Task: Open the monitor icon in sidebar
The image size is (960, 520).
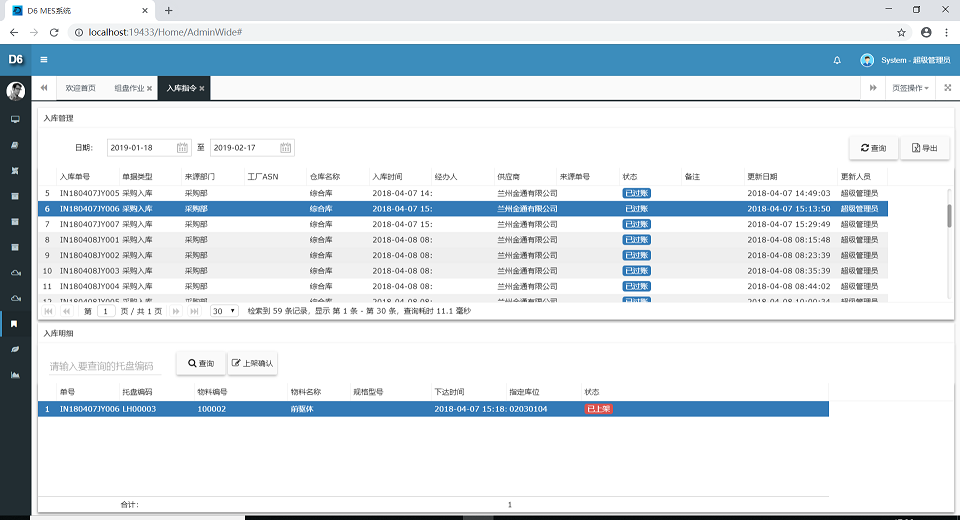Action: click(15, 119)
